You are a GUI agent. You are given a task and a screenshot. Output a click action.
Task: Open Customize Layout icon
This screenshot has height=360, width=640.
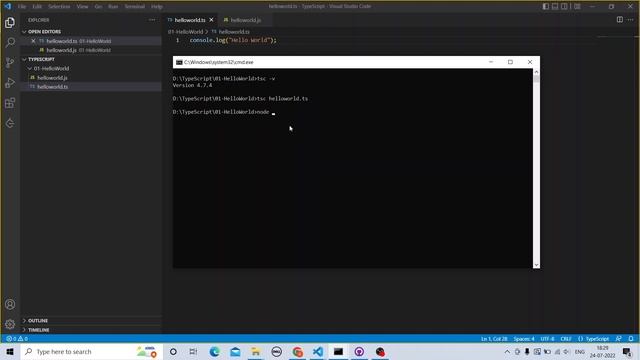[577, 6]
